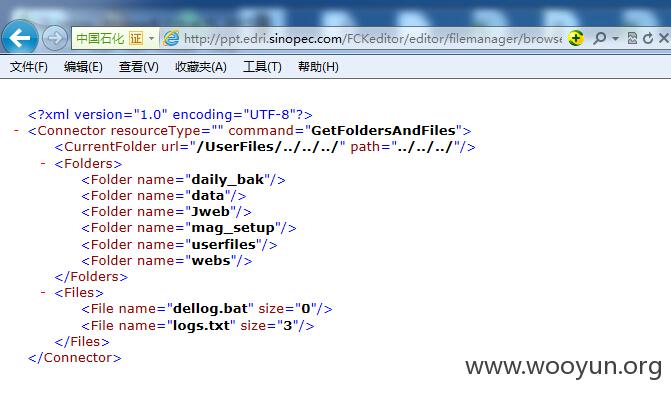This screenshot has height=395, width=671.
Task: Click the size="3" attribute of logs.txt
Action: point(270,326)
